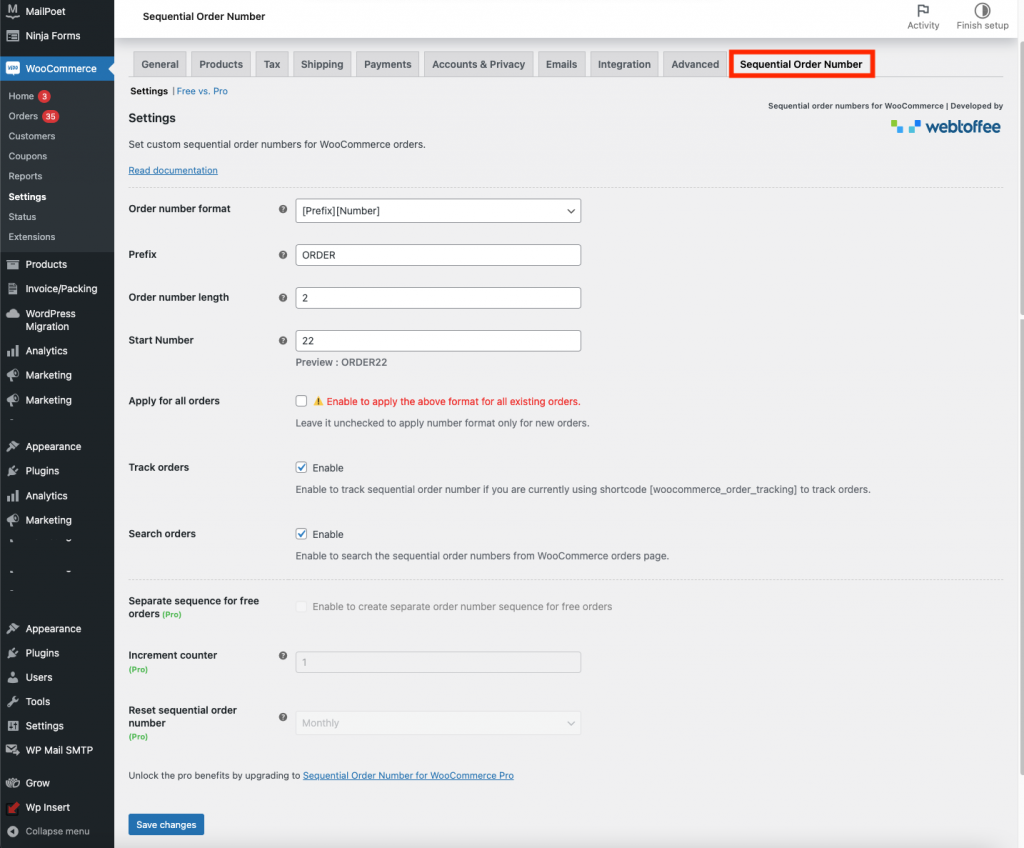The width and height of the screenshot is (1024, 848).
Task: Click the Tools wrench icon
Action: coord(12,702)
